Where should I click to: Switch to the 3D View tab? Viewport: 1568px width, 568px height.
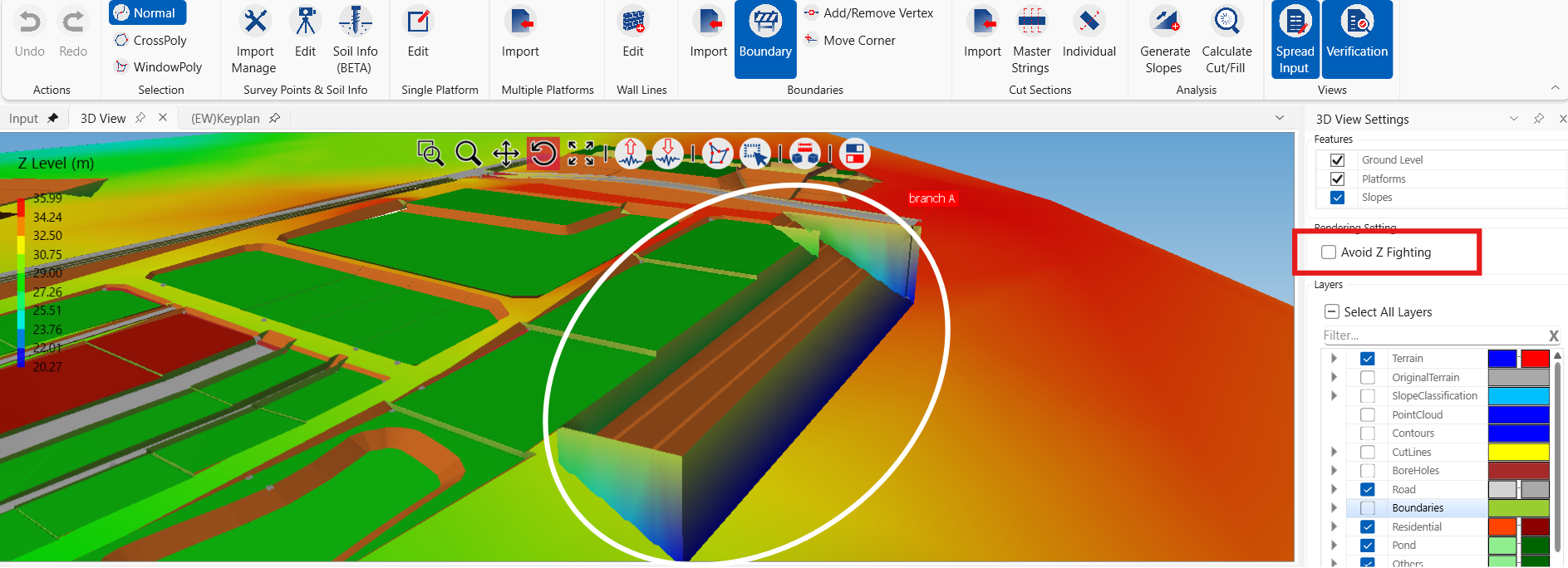tap(103, 119)
